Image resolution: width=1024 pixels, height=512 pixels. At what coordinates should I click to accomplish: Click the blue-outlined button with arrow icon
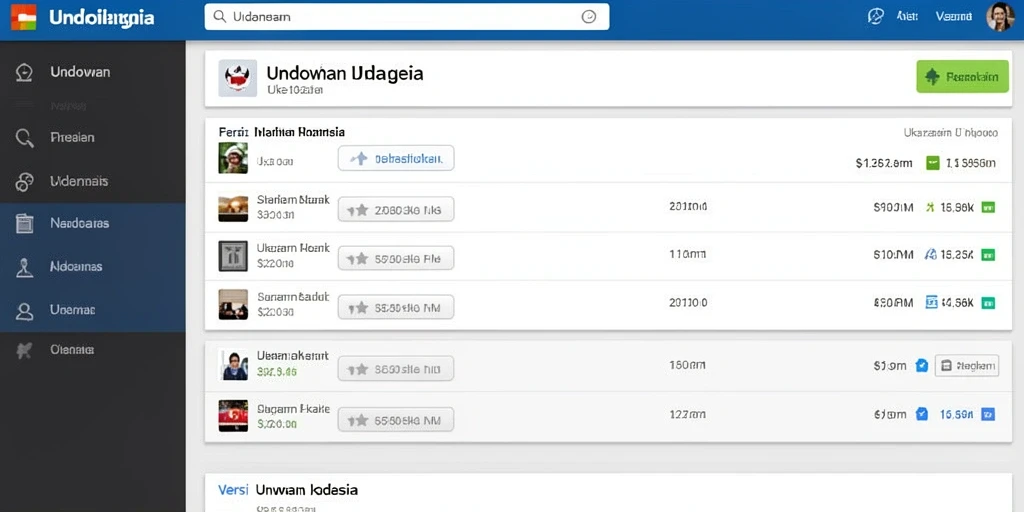pyautogui.click(x=396, y=158)
